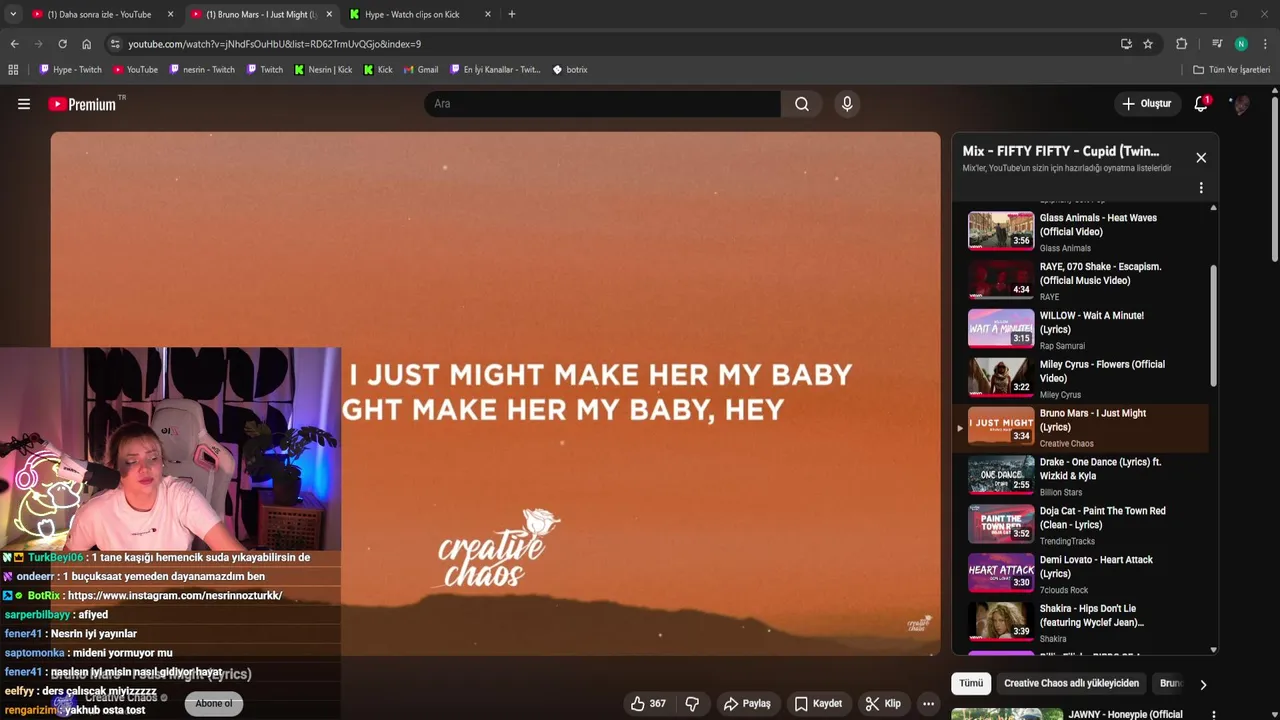Open Tüm Yer İşaretleri folder
Image resolution: width=1280 pixels, height=720 pixels.
click(x=1232, y=70)
